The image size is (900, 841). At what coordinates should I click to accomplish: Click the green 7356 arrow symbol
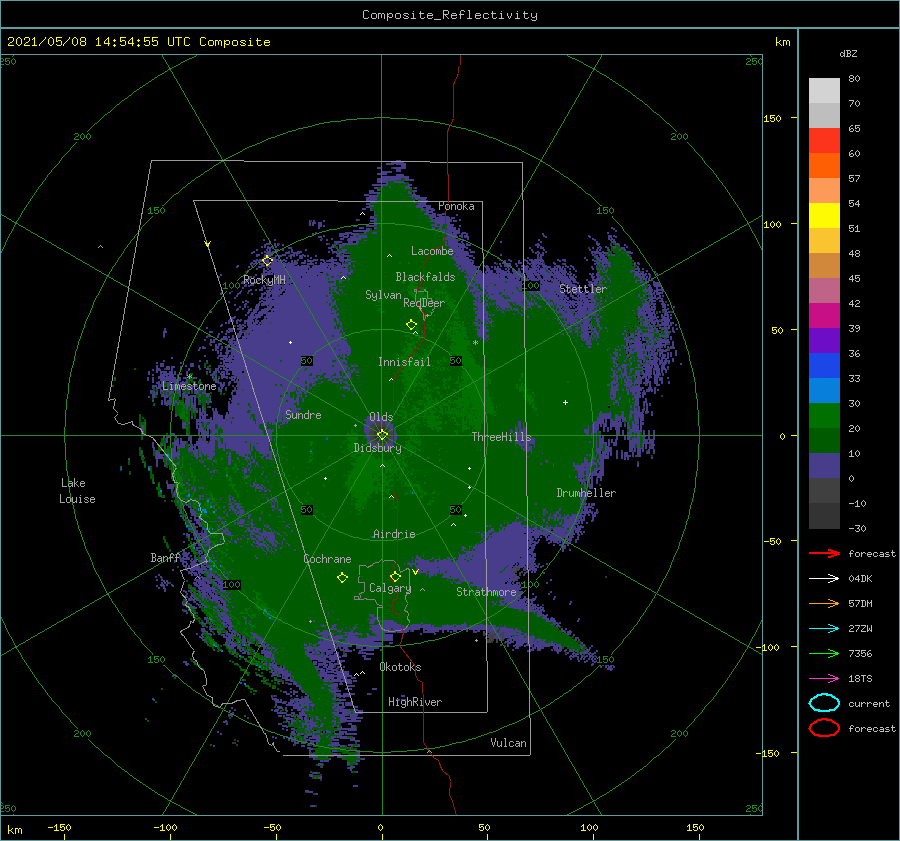(x=824, y=653)
